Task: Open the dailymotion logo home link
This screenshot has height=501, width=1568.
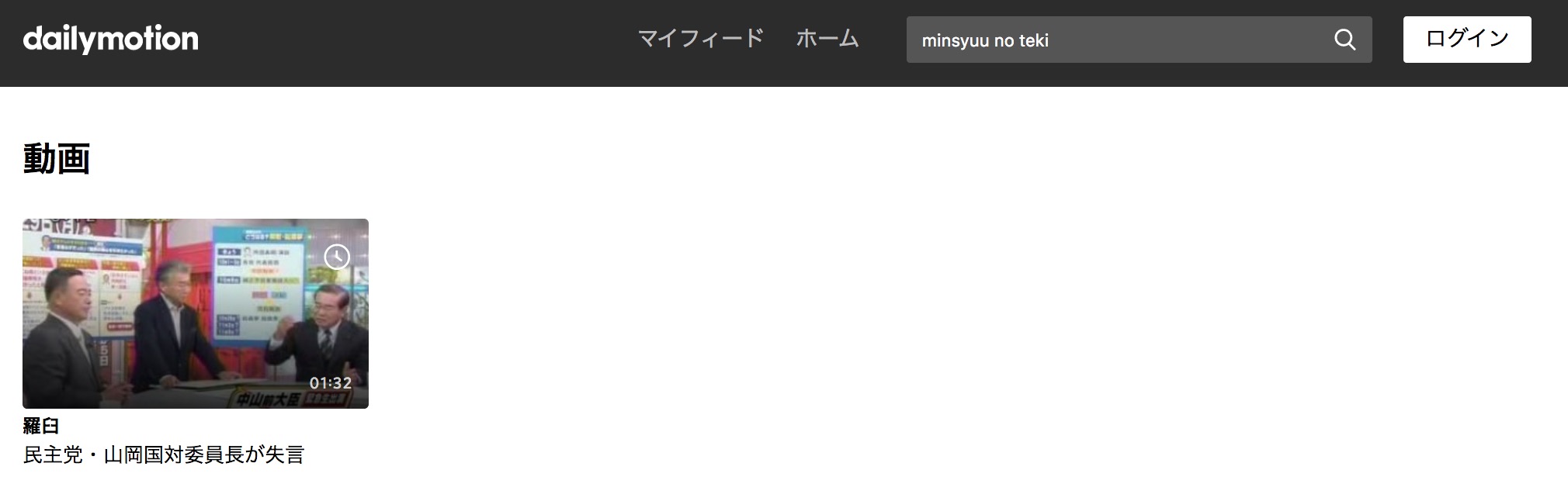Action: pyautogui.click(x=111, y=39)
